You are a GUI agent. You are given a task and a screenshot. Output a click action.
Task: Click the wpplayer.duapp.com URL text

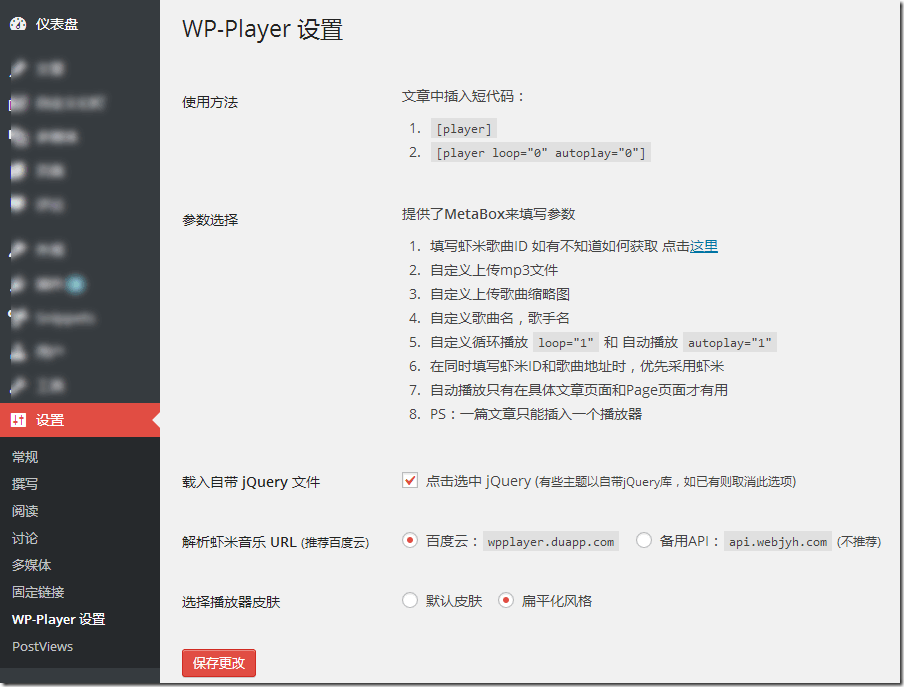(551, 542)
